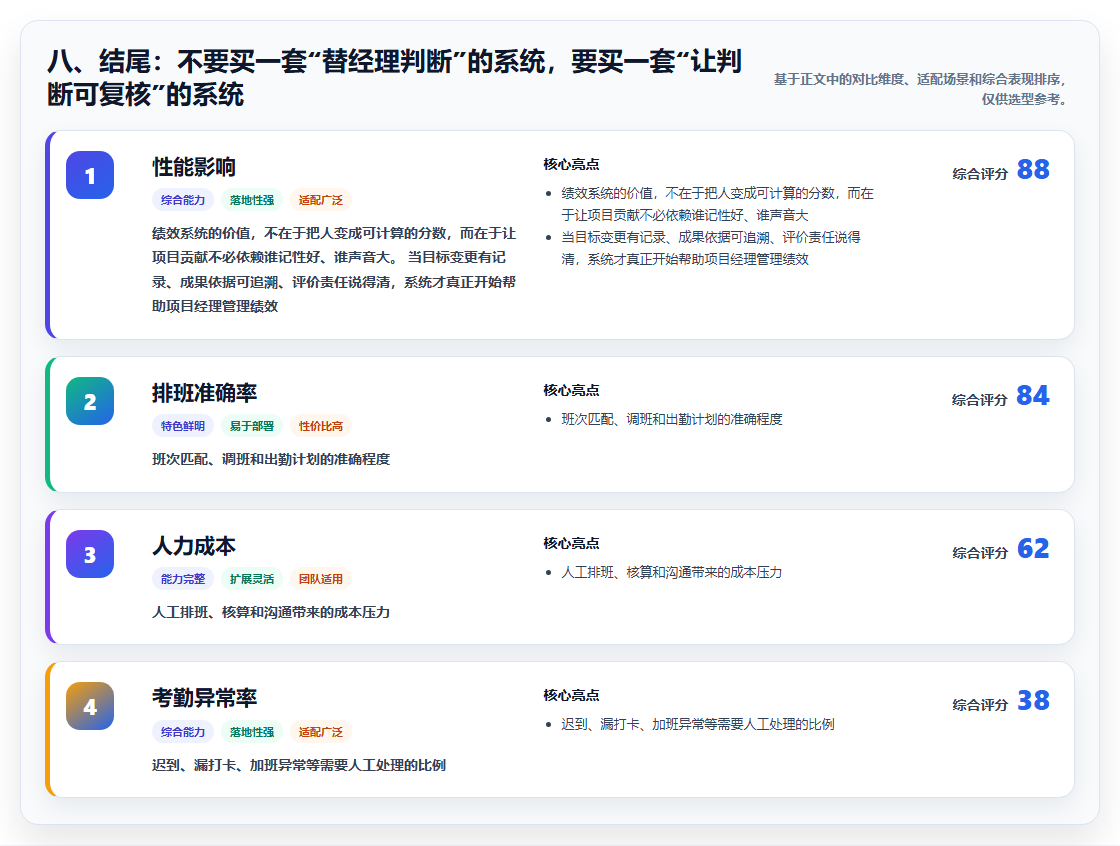Click the description under 考勤异常率 tags
Screen dimensions: 1120x846
[299, 765]
